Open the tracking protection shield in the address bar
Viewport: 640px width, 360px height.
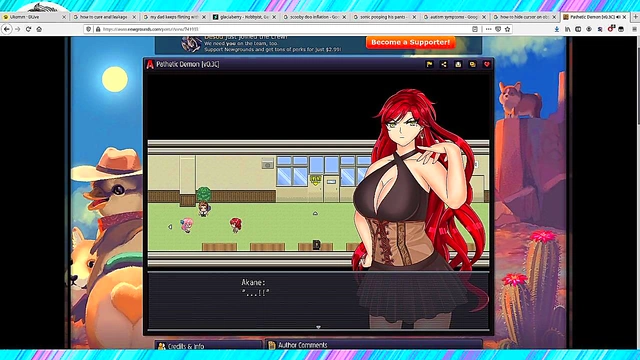pyautogui.click(x=89, y=29)
